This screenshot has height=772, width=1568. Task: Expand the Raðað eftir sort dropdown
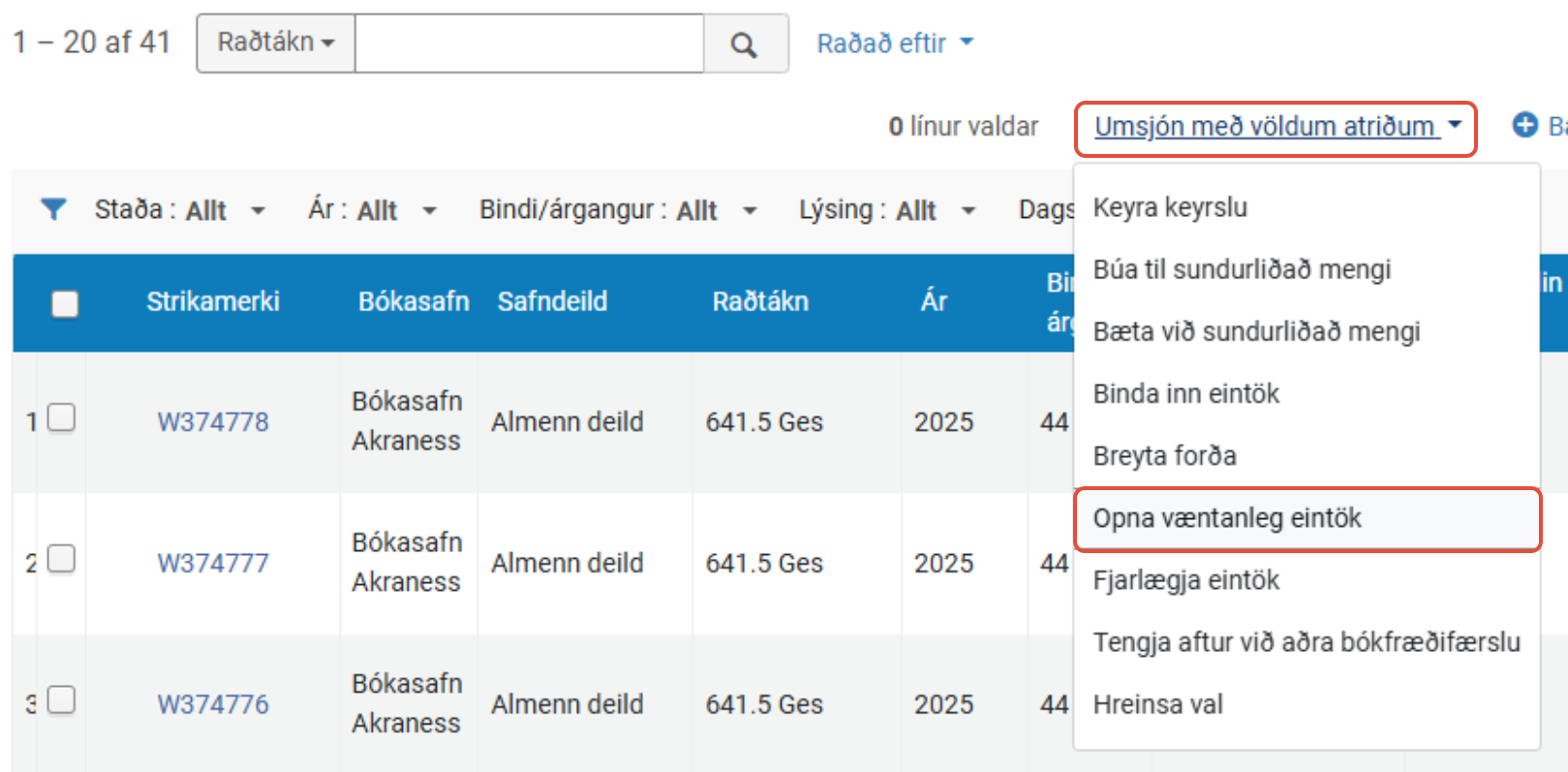click(895, 44)
